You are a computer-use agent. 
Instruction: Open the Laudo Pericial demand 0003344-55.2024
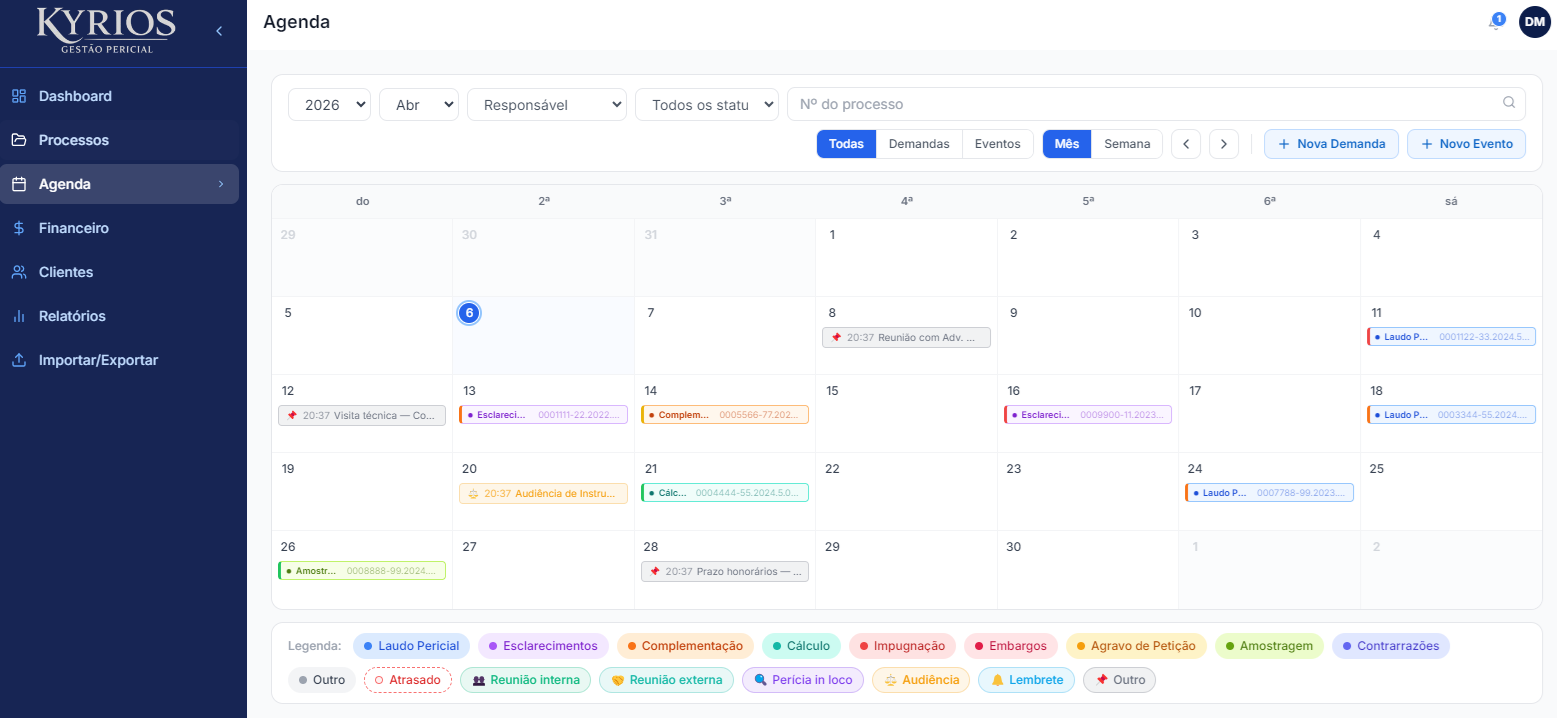click(x=1451, y=415)
